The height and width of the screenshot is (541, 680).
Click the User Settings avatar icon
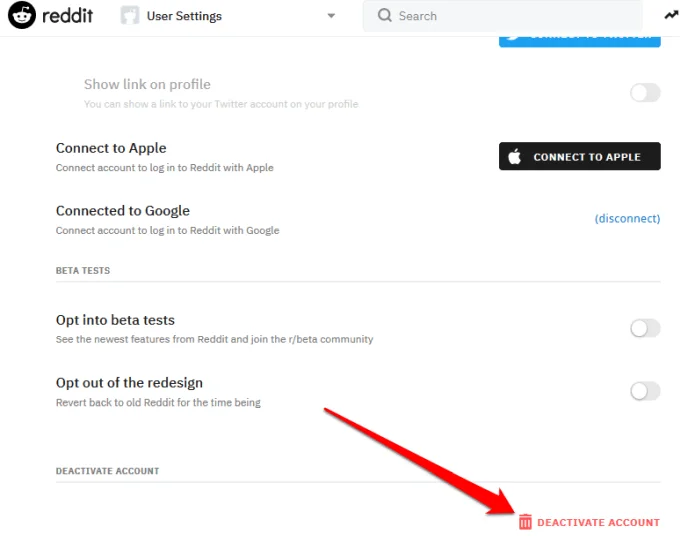click(x=130, y=16)
